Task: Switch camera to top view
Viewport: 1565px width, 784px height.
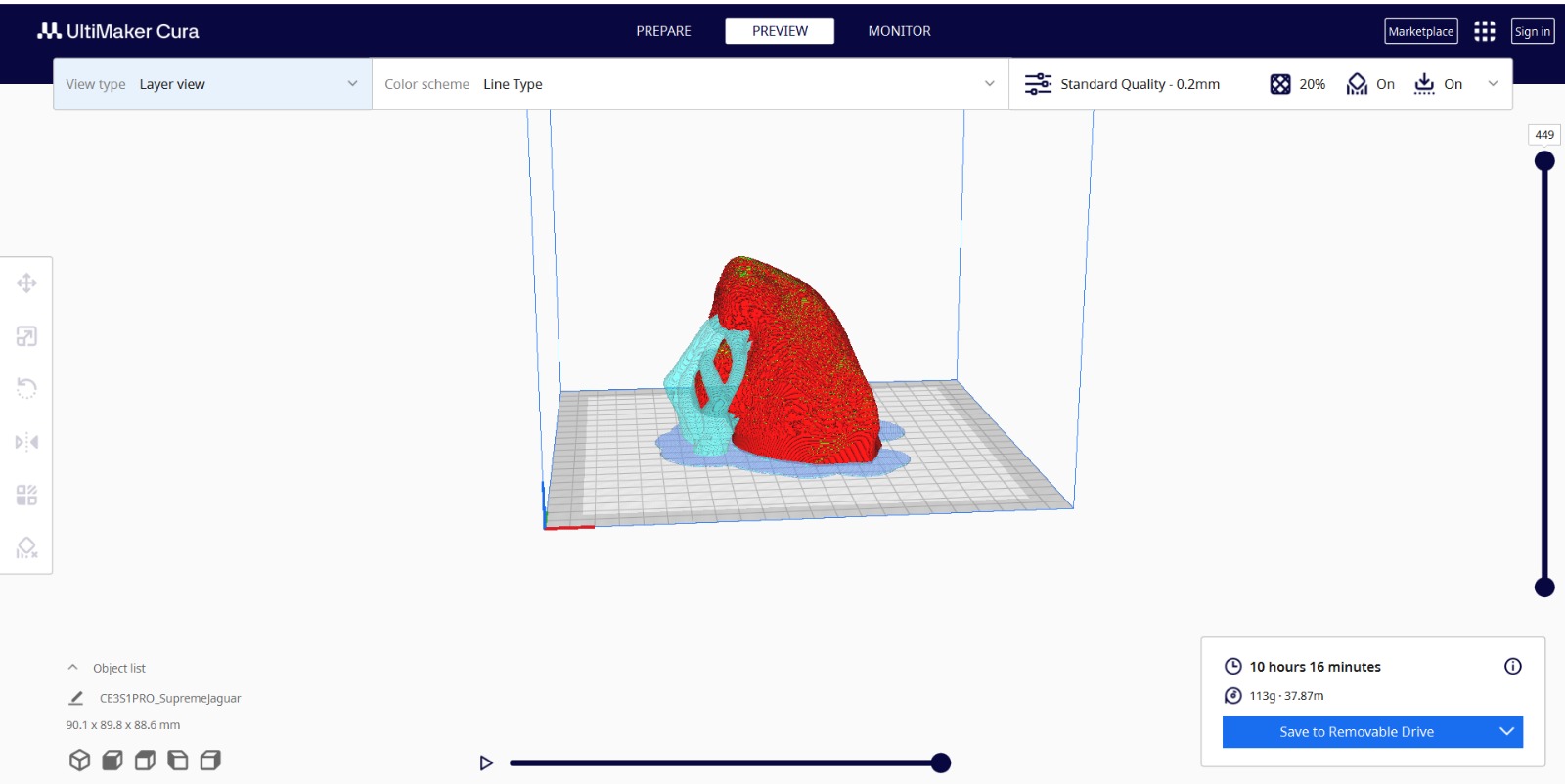Action: point(145,760)
